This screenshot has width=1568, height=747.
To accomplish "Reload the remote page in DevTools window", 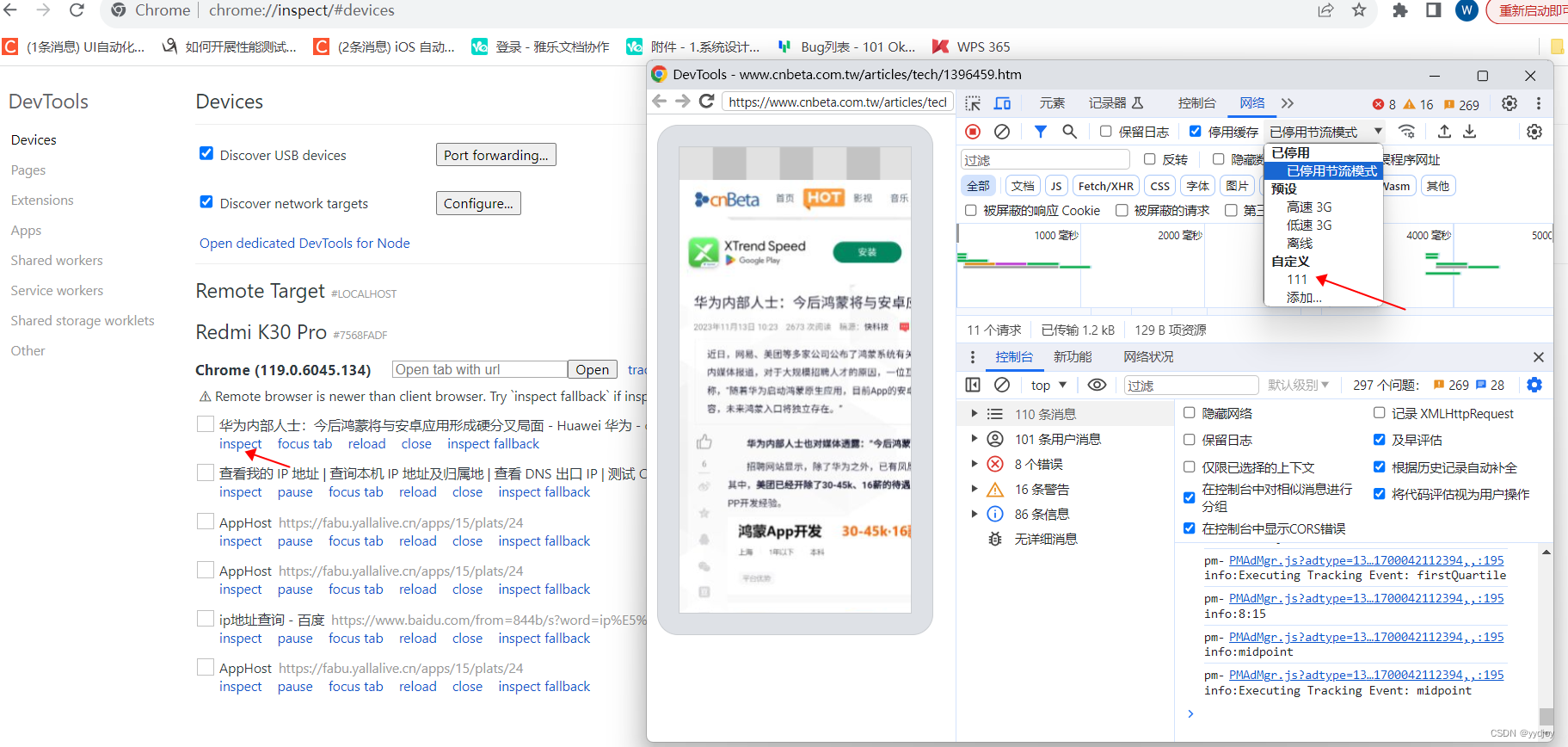I will click(x=707, y=102).
